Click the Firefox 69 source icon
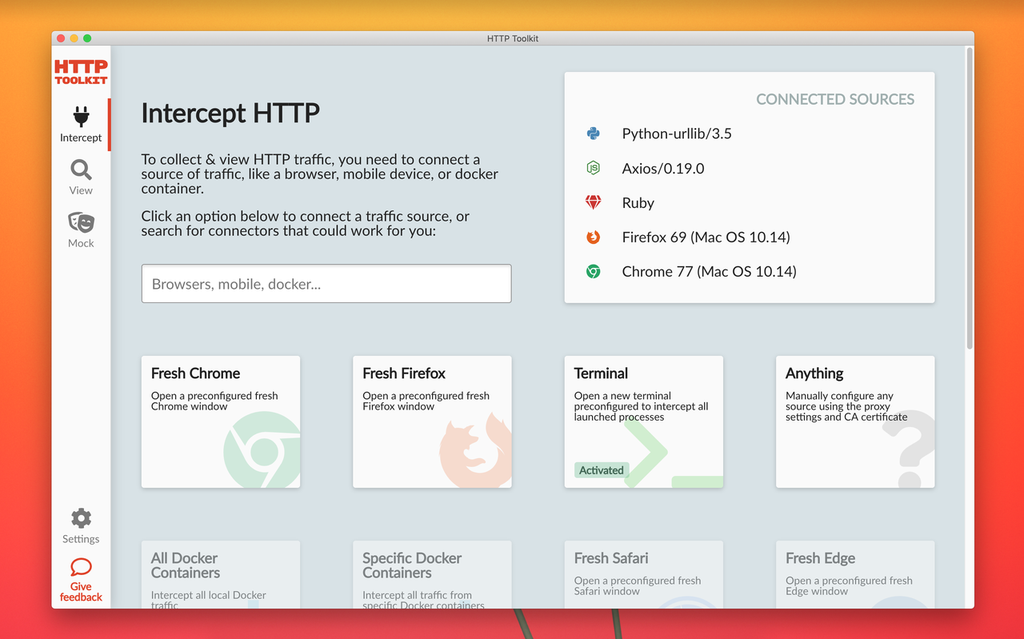 point(591,237)
